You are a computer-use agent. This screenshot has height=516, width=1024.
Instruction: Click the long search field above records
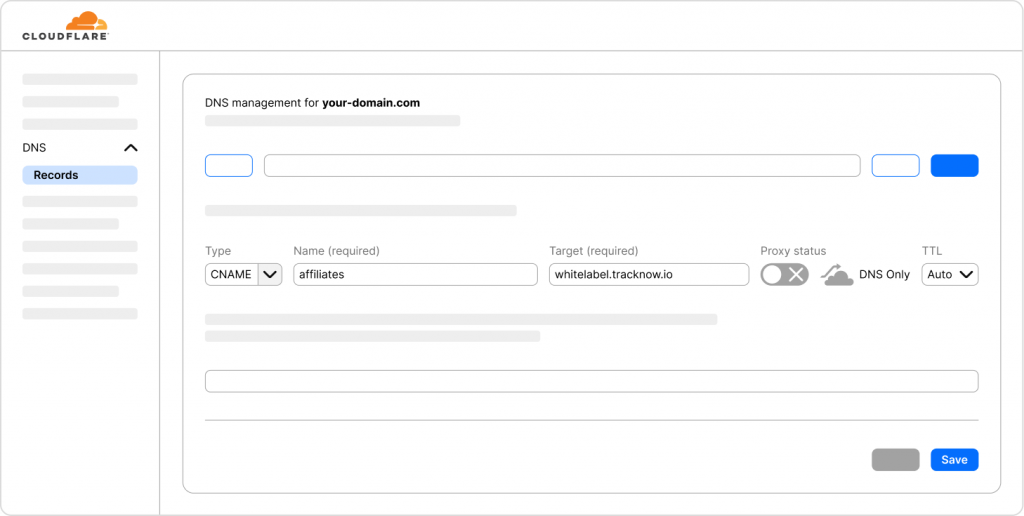click(x=561, y=166)
